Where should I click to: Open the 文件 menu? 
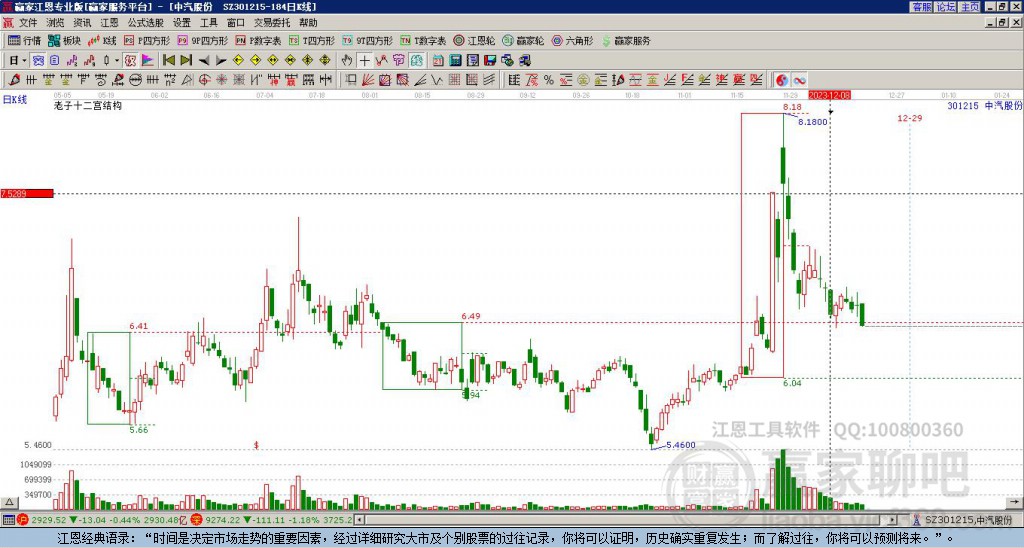click(x=28, y=23)
